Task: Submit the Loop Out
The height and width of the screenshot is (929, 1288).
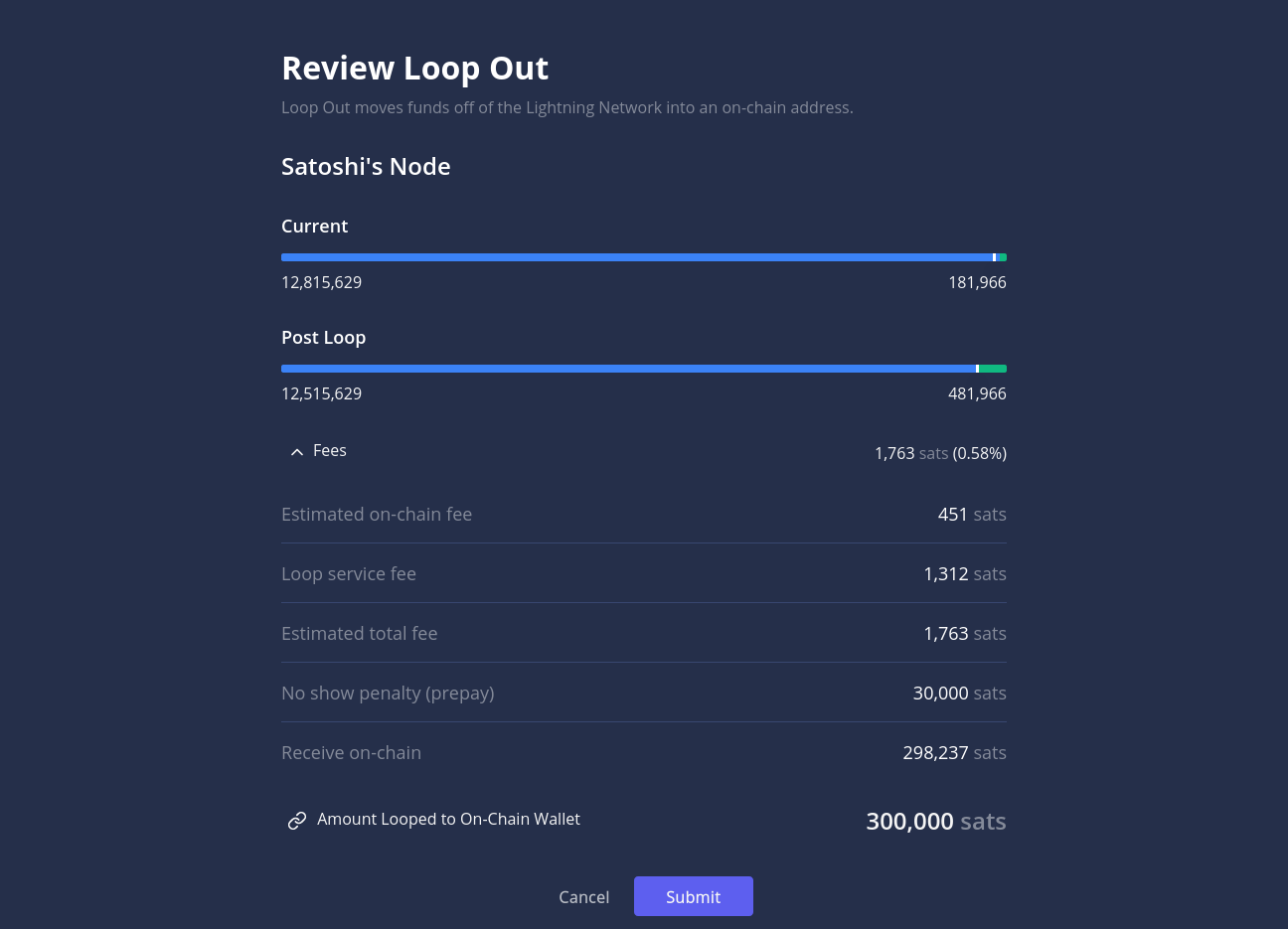Action: pyautogui.click(x=694, y=896)
